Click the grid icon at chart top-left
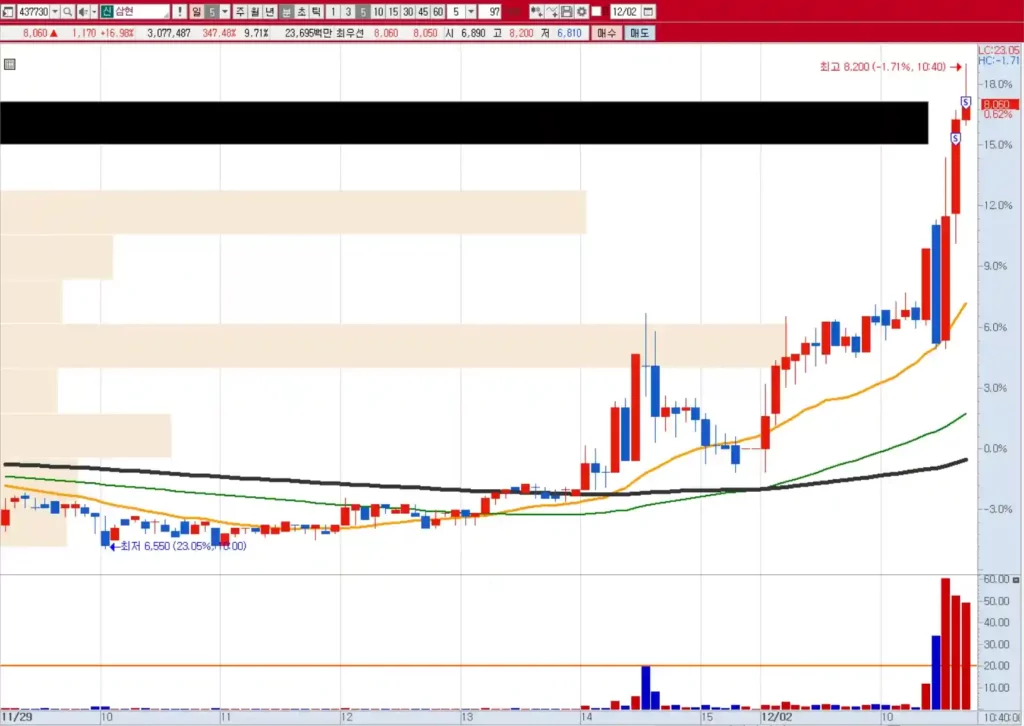Screen dimensions: 1024x726 (10, 64)
